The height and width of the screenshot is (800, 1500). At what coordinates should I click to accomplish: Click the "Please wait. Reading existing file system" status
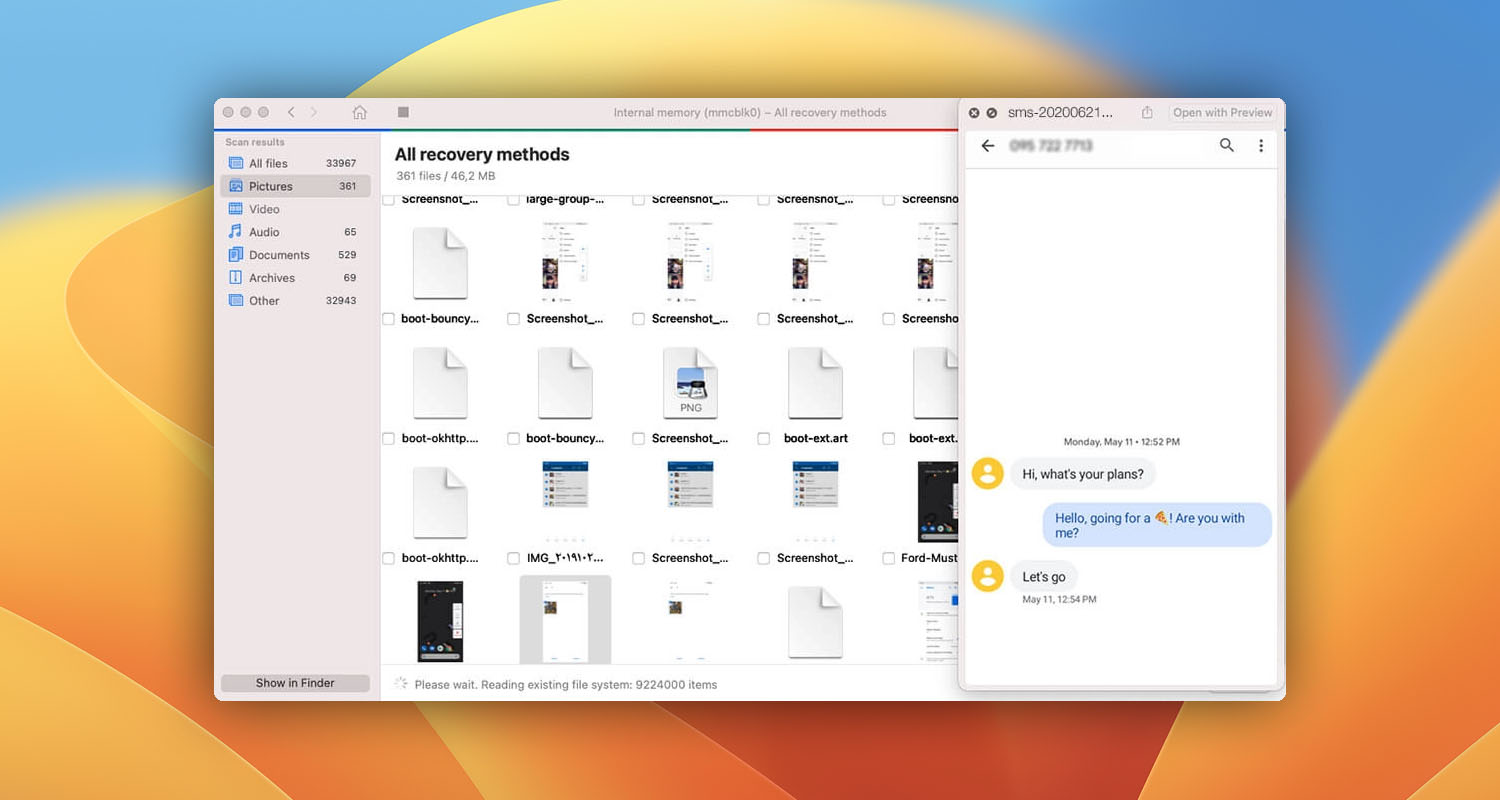pyautogui.click(x=565, y=685)
